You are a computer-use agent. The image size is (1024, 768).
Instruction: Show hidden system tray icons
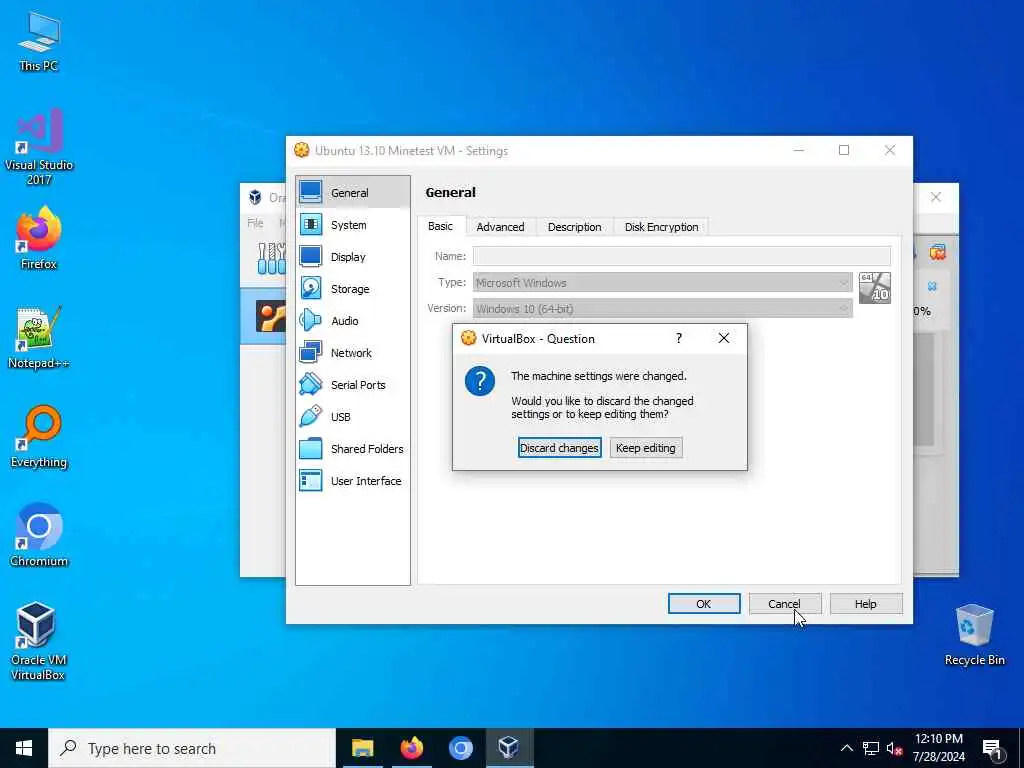(846, 748)
